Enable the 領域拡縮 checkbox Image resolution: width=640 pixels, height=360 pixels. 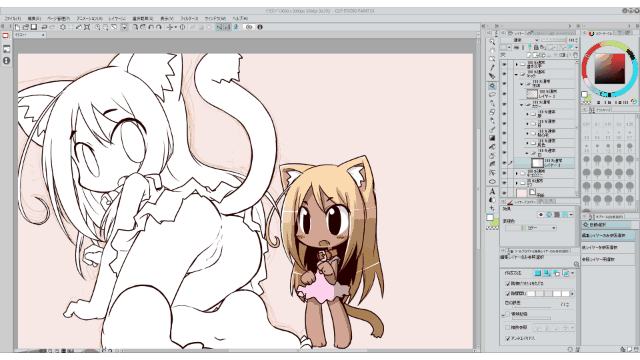[x=508, y=314]
